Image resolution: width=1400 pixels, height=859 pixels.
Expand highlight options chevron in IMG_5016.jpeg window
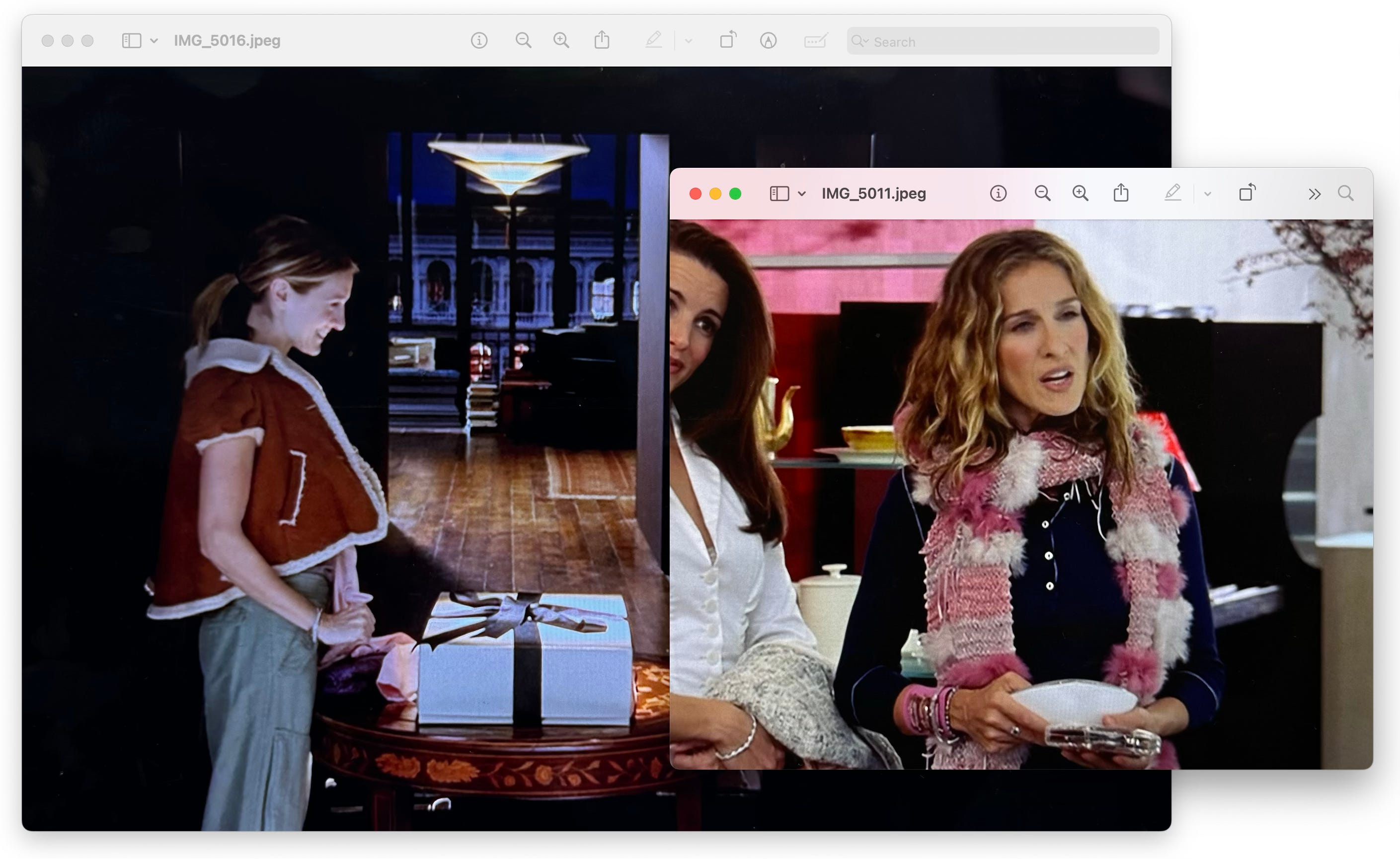pos(689,41)
